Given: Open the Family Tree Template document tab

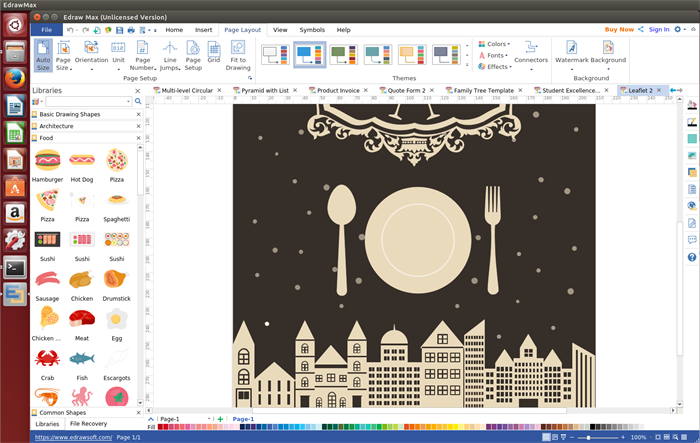Looking at the screenshot, I should coord(483,90).
